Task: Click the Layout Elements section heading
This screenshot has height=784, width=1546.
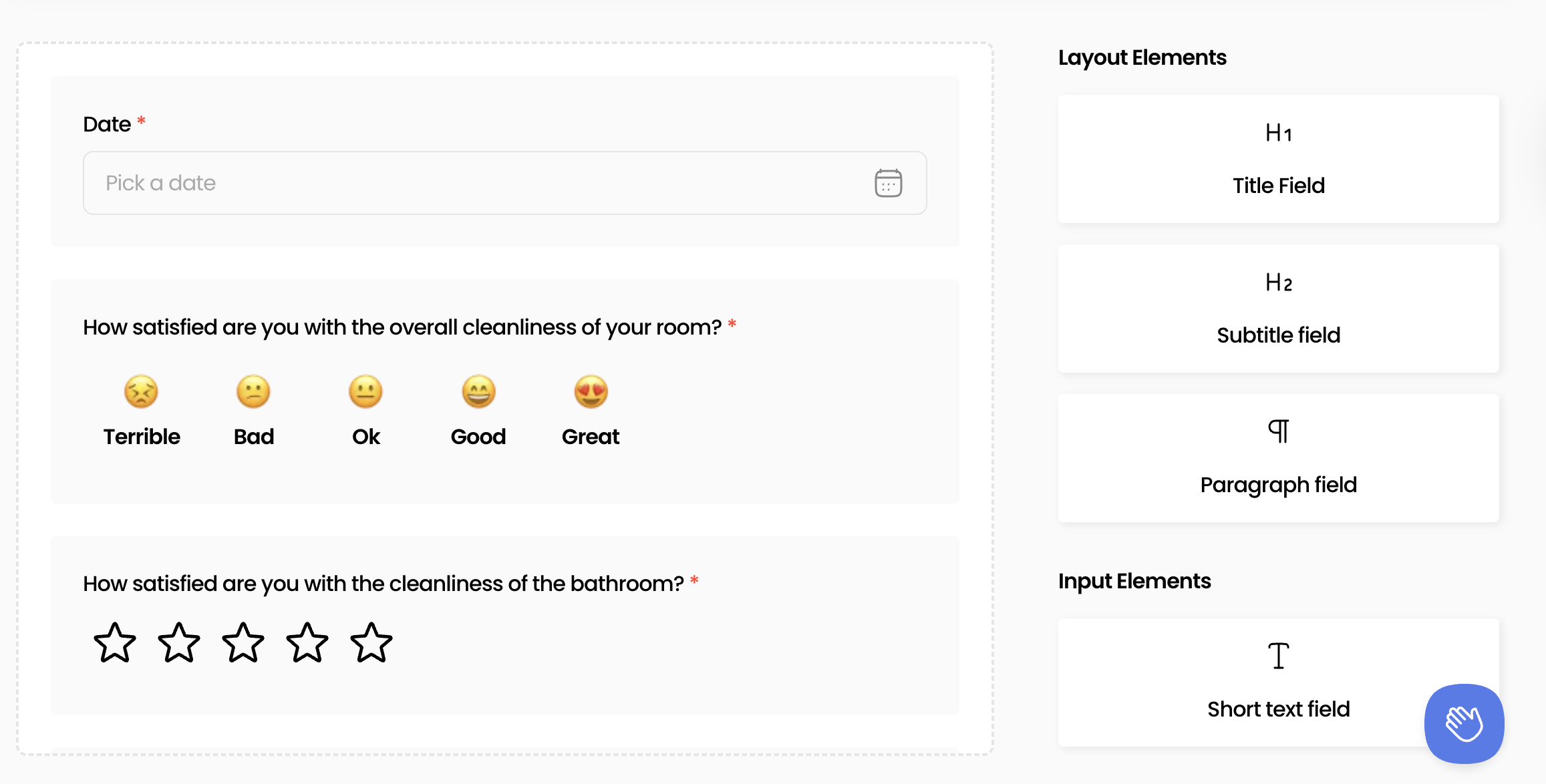Action: tap(1142, 57)
